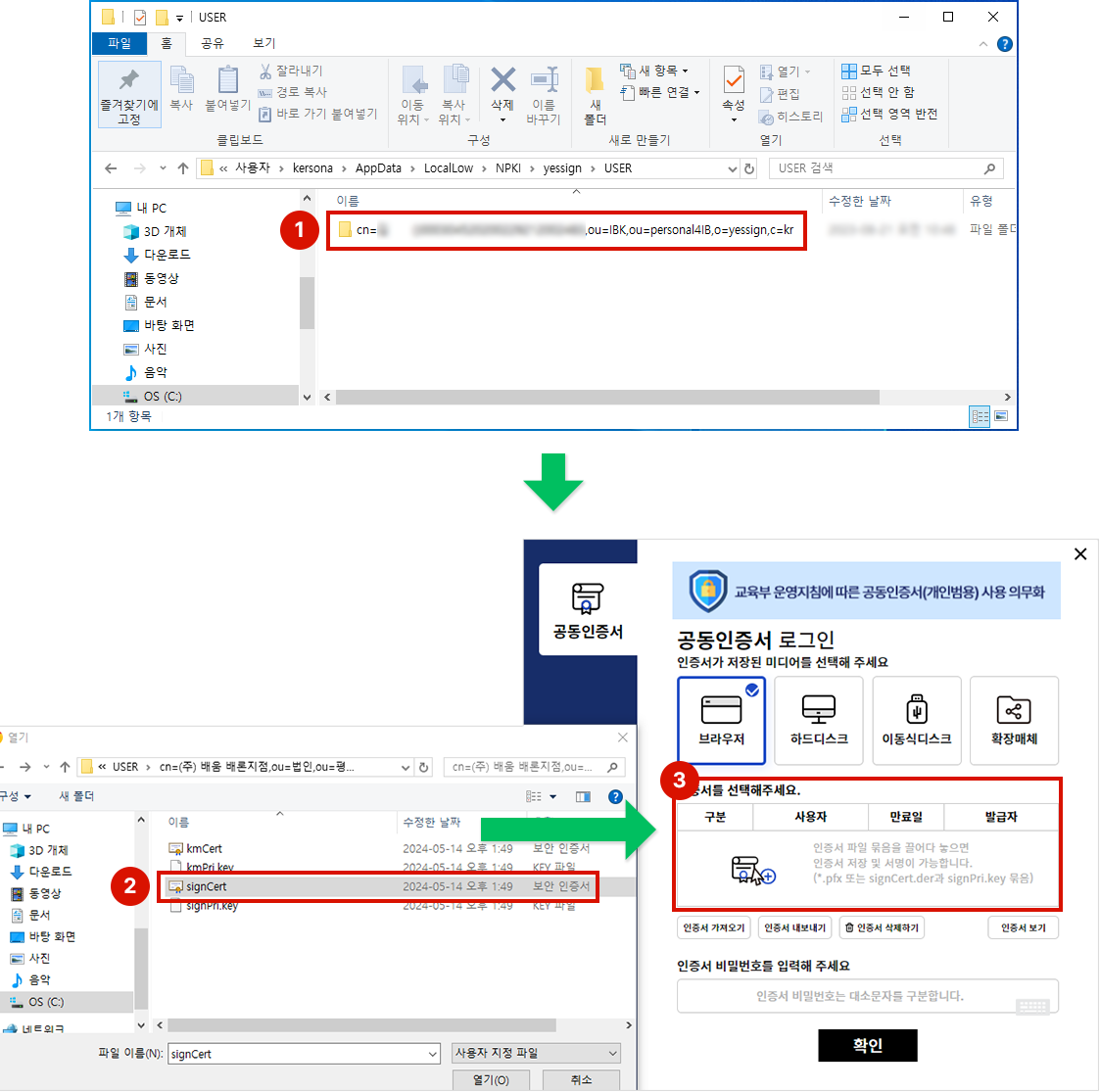Open 복사 위치 (Copy to) menu
1100x1092 pixels.
454,96
